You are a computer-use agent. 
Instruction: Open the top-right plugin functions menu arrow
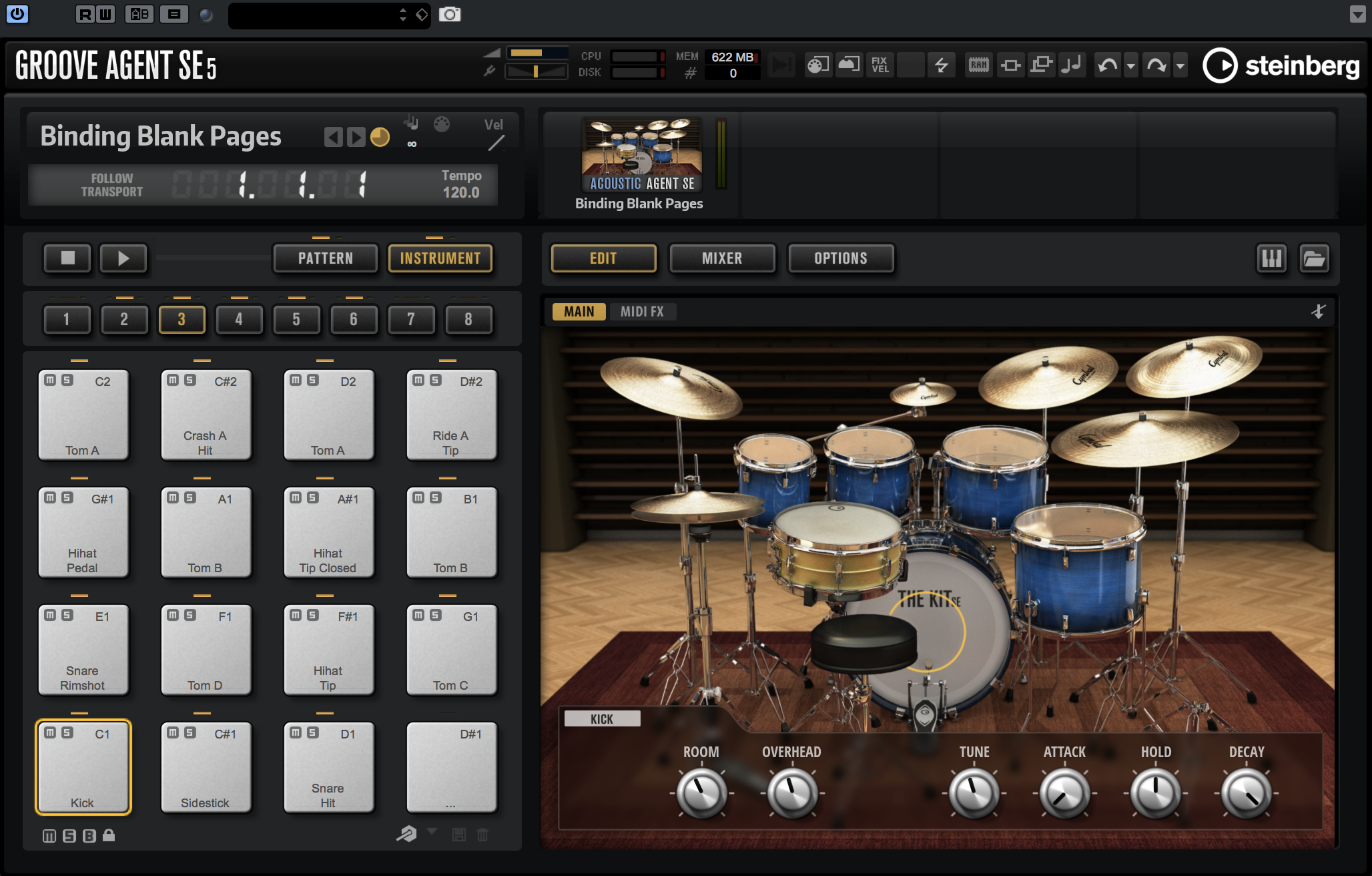pos(1357,14)
